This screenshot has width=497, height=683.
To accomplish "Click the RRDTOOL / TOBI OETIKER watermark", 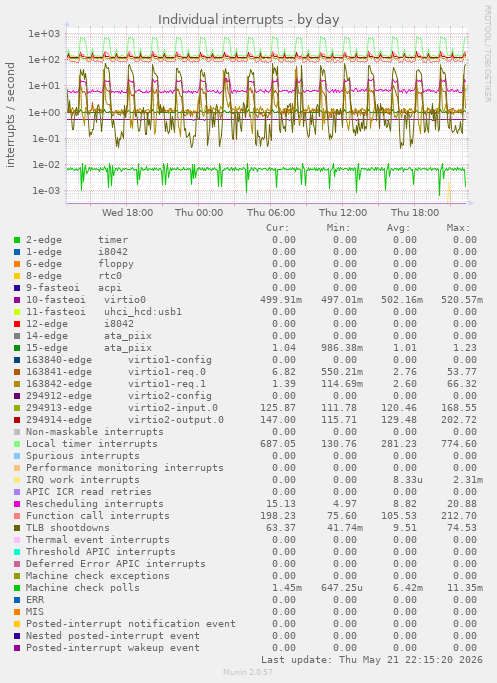I will (487, 54).
